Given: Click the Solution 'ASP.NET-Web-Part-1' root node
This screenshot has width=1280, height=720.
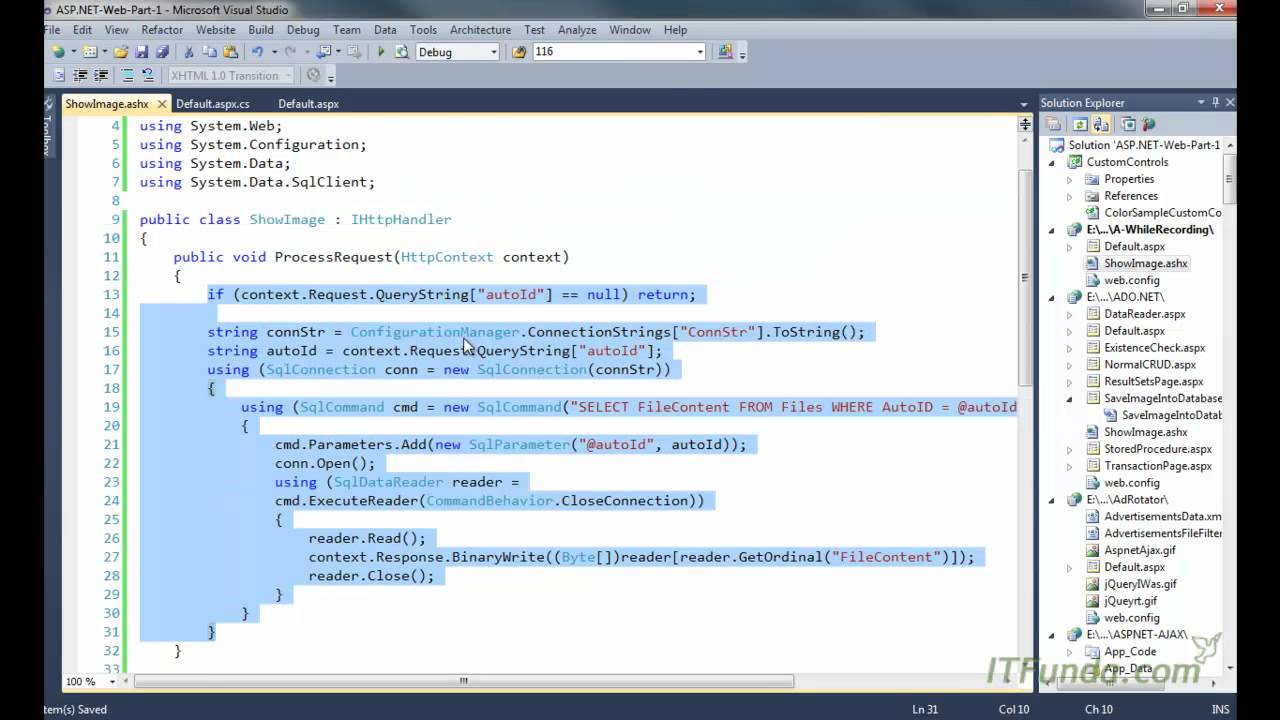Looking at the screenshot, I should (1143, 145).
